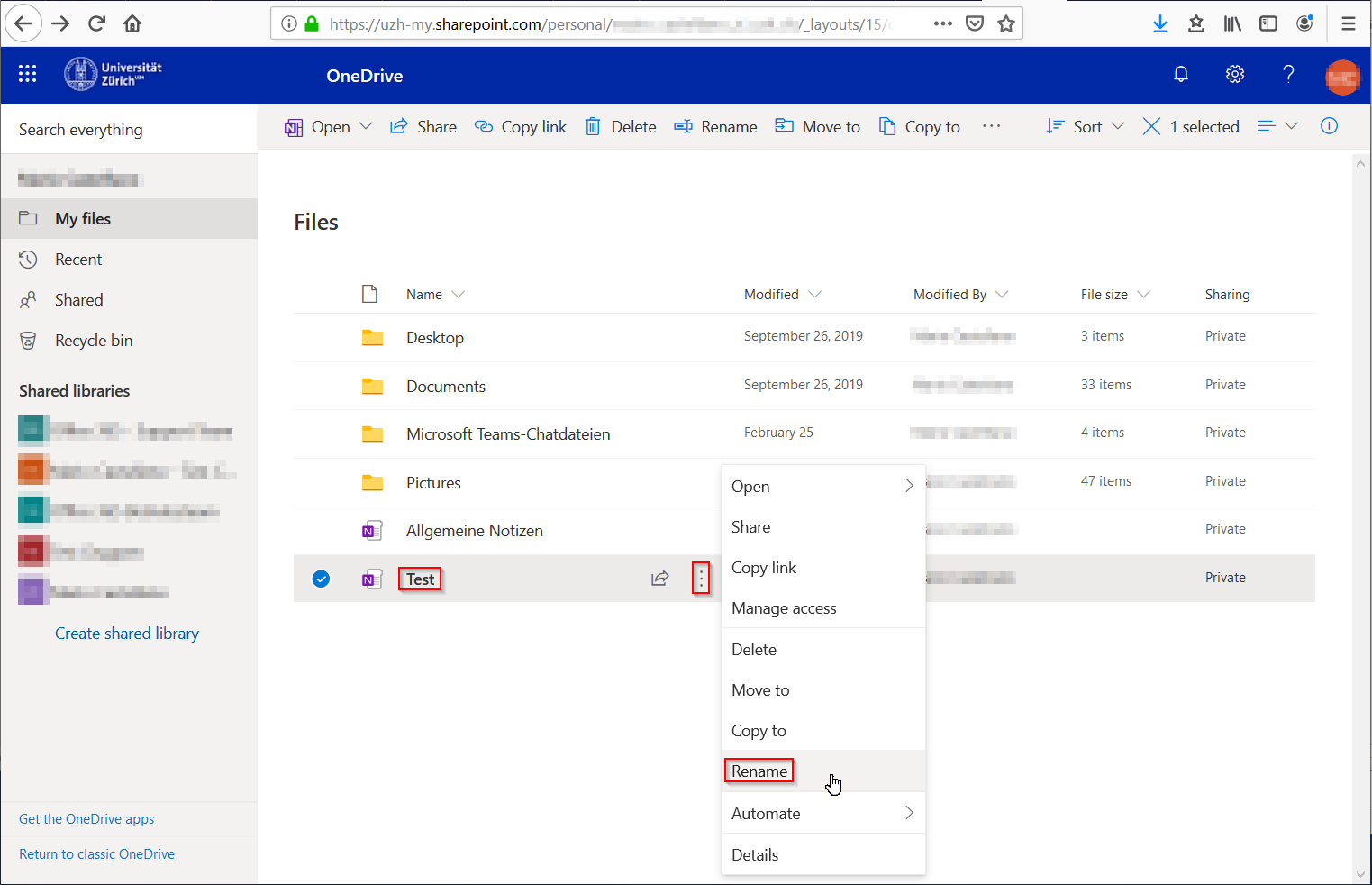This screenshot has height=885, width=1372.
Task: Click the Universität Zürich logo
Action: pos(113,74)
